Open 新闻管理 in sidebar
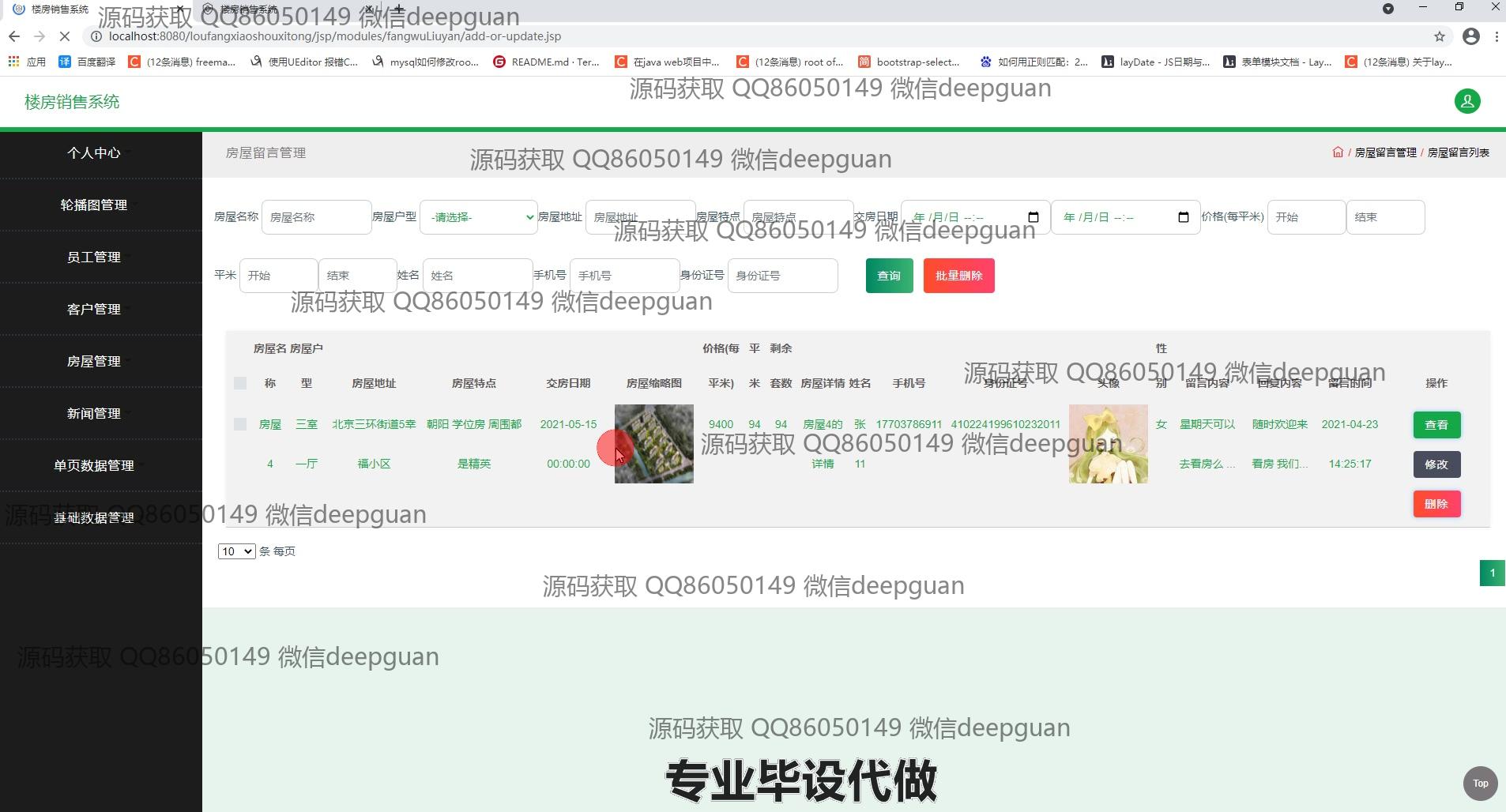The width and height of the screenshot is (1506, 812). coord(94,413)
